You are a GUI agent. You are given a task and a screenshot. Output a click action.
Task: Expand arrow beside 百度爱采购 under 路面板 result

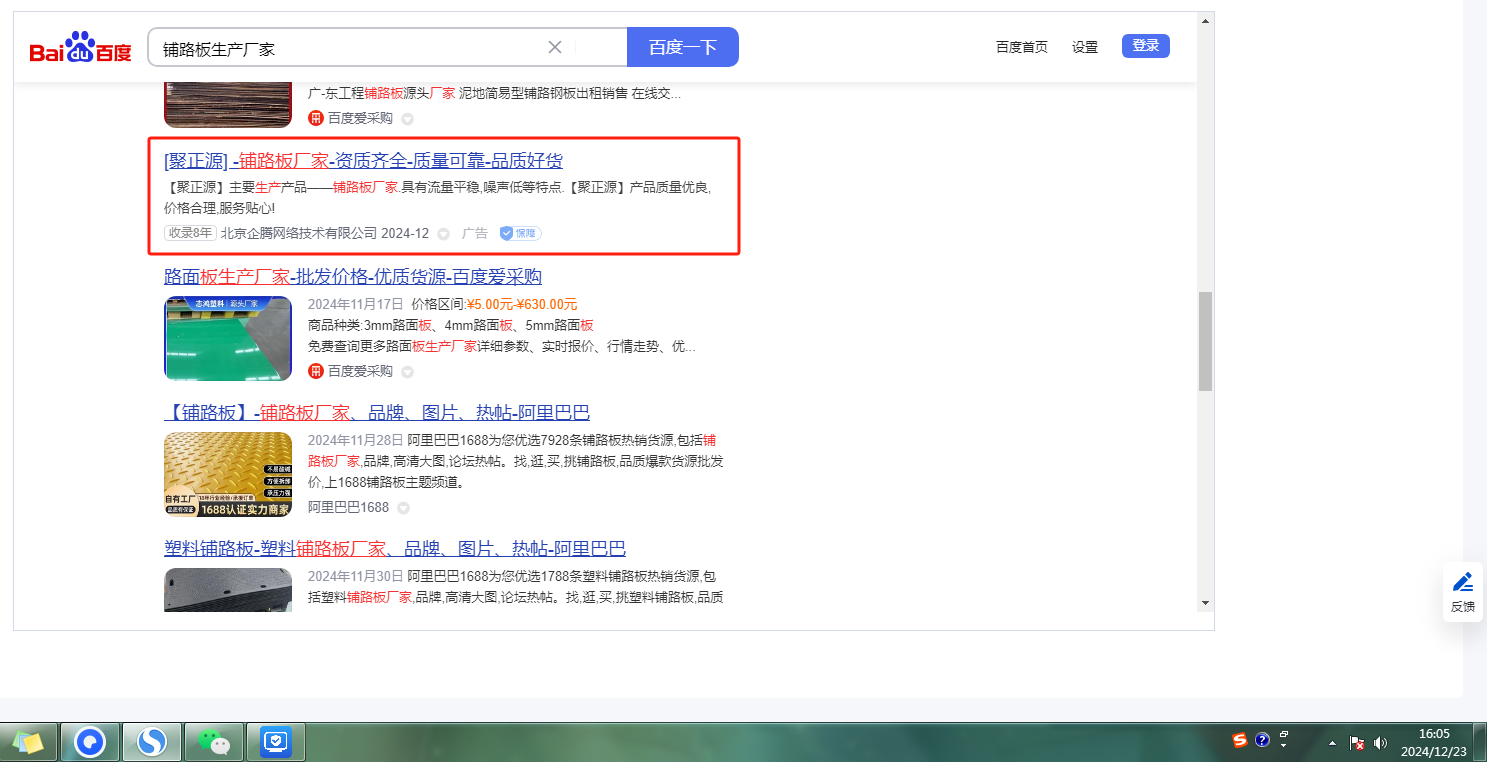click(407, 372)
